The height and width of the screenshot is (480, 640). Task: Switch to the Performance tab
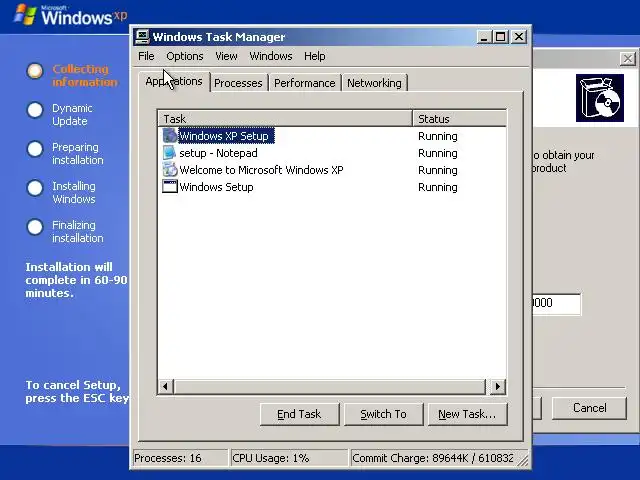(304, 83)
